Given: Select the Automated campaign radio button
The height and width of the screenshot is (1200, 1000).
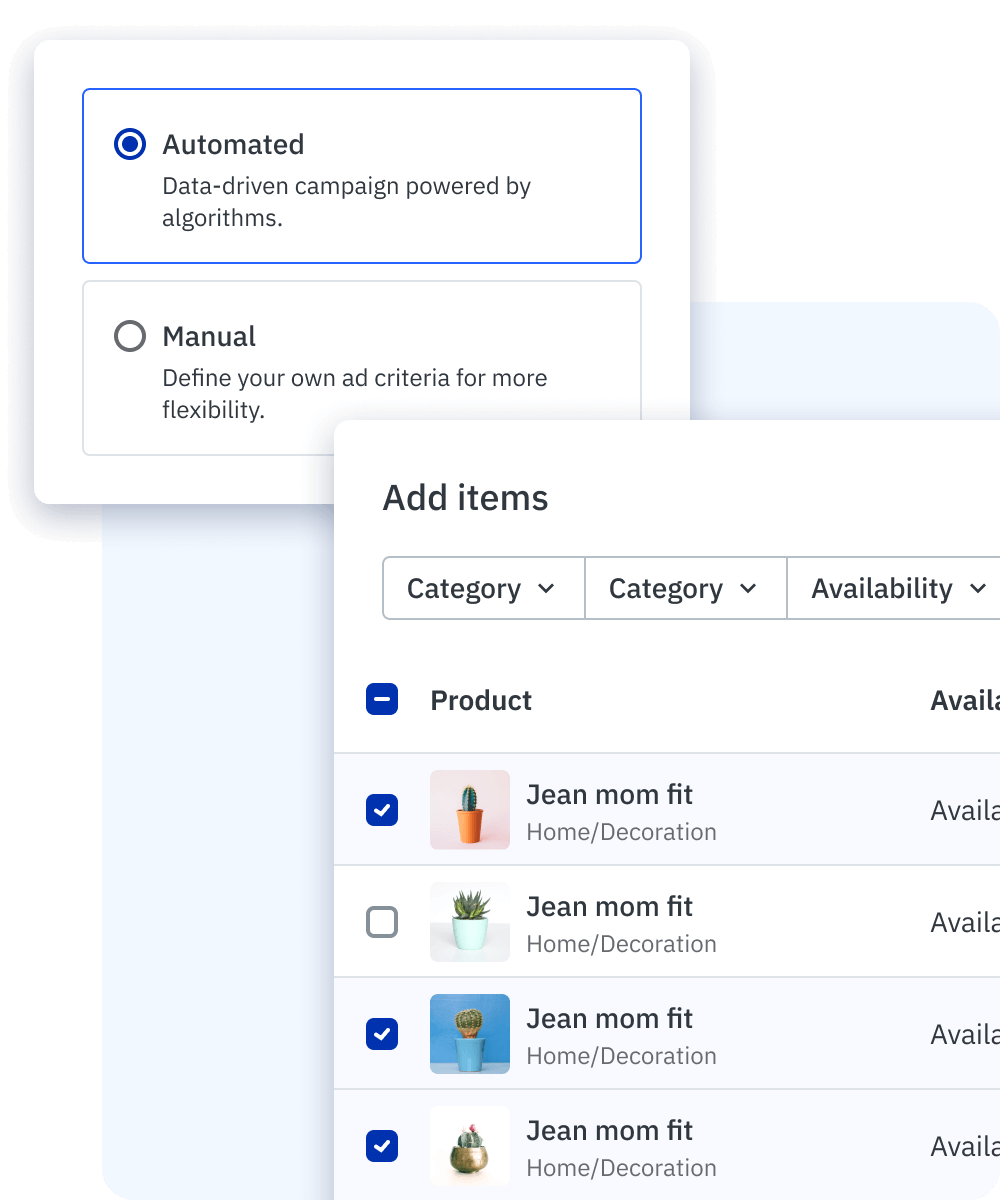Looking at the screenshot, I should [130, 145].
